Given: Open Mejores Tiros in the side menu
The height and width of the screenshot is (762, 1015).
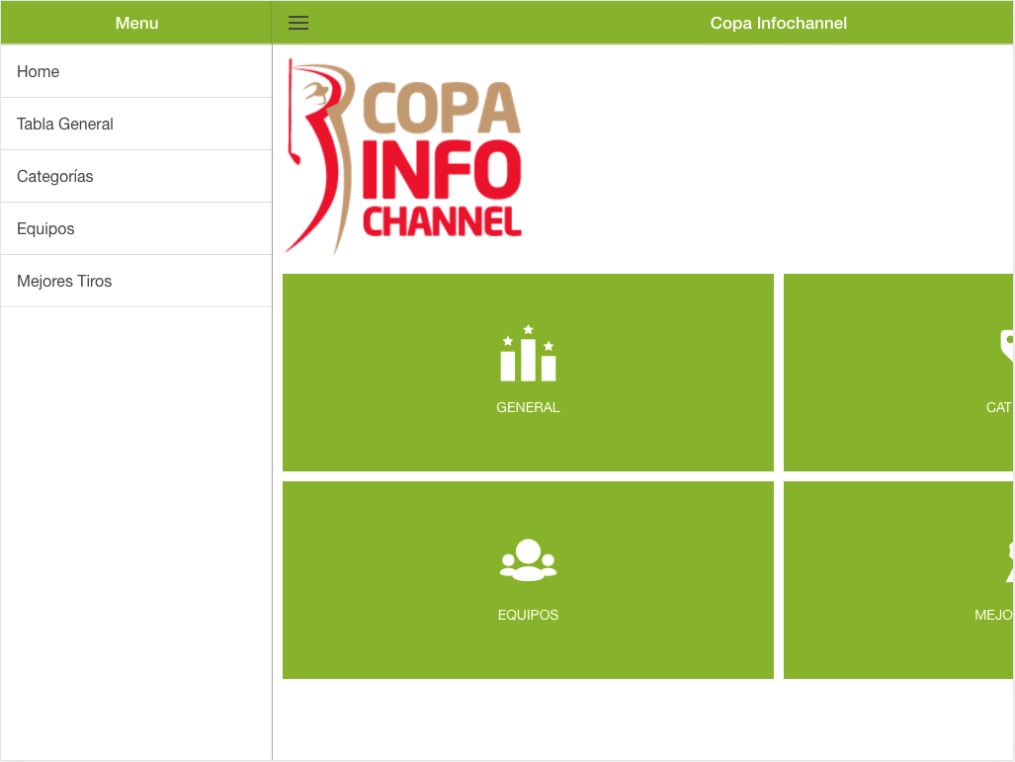Looking at the screenshot, I should pos(136,281).
